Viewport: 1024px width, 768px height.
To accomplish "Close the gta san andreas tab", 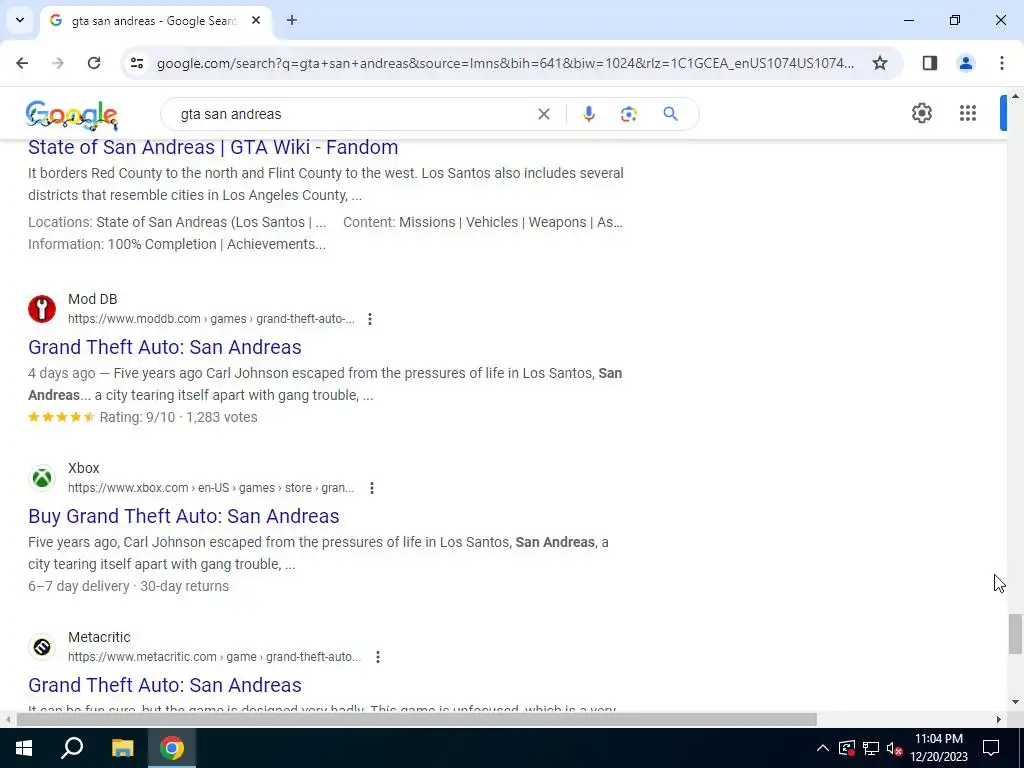I will [x=256, y=20].
